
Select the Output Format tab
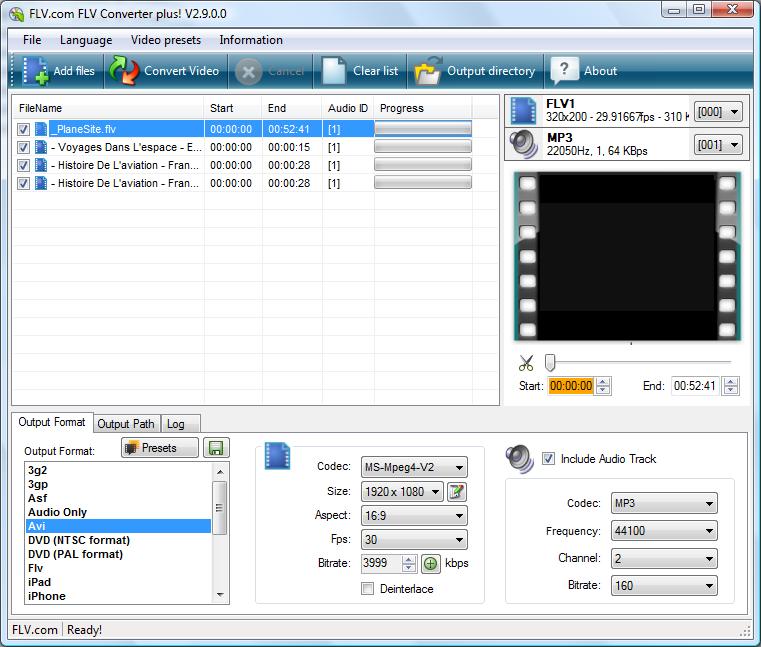(52, 422)
